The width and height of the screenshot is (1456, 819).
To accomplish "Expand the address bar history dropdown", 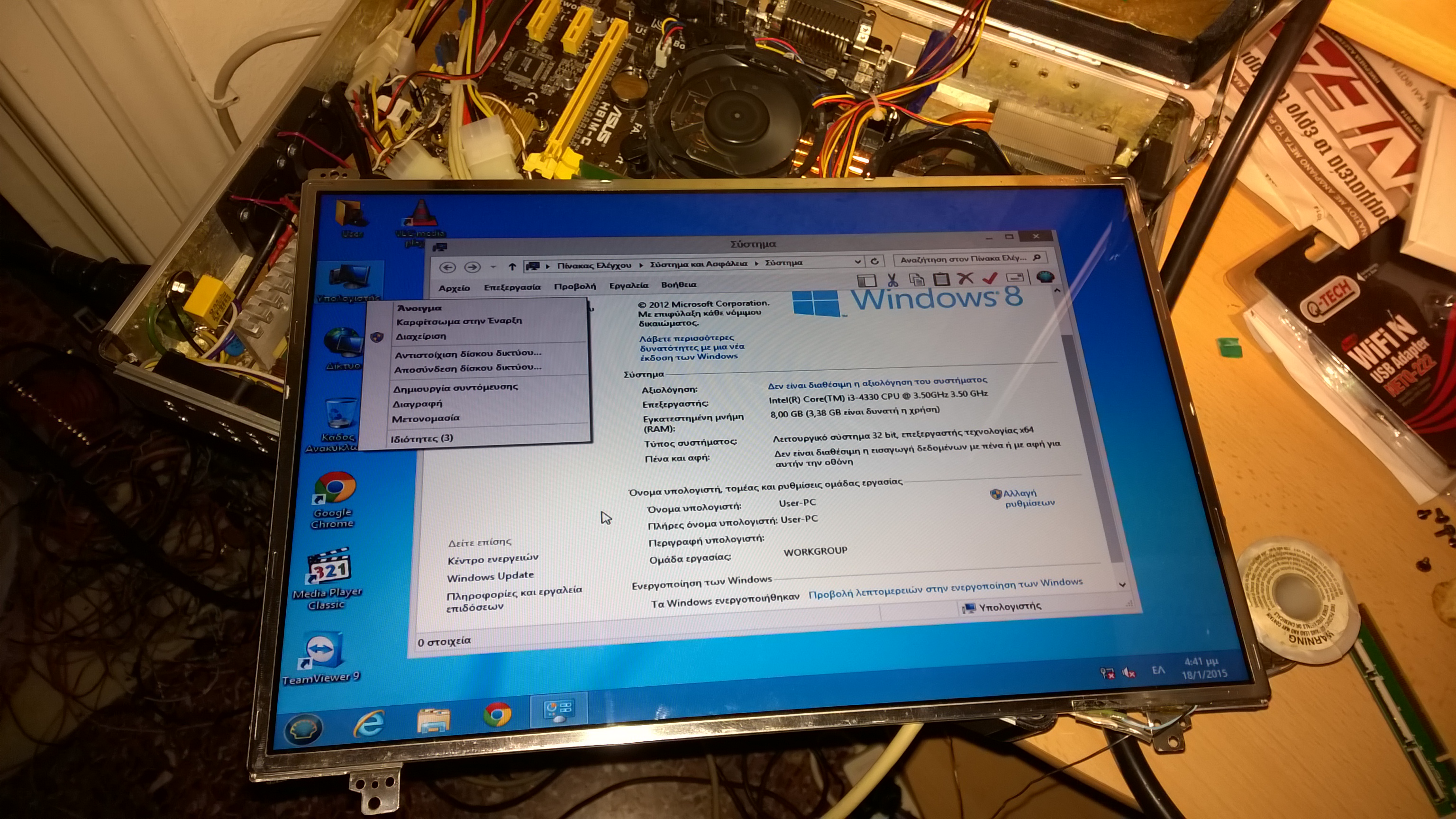I will click(857, 261).
